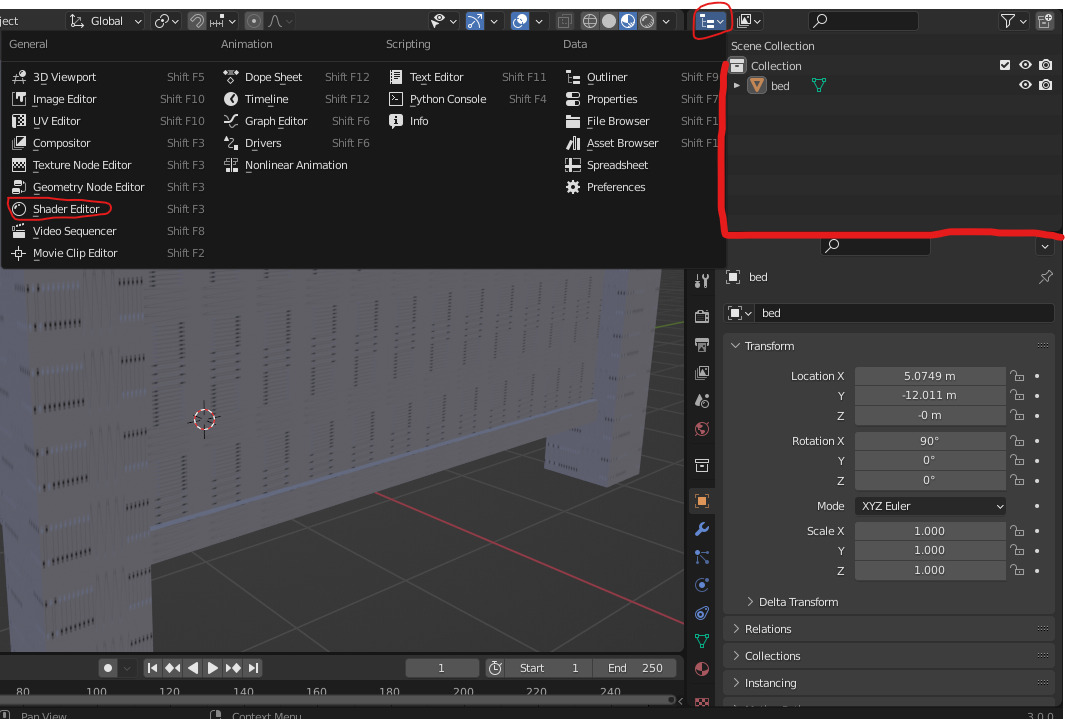1065x719 pixels.
Task: Open the Tool properties tab
Action: [x=702, y=280]
